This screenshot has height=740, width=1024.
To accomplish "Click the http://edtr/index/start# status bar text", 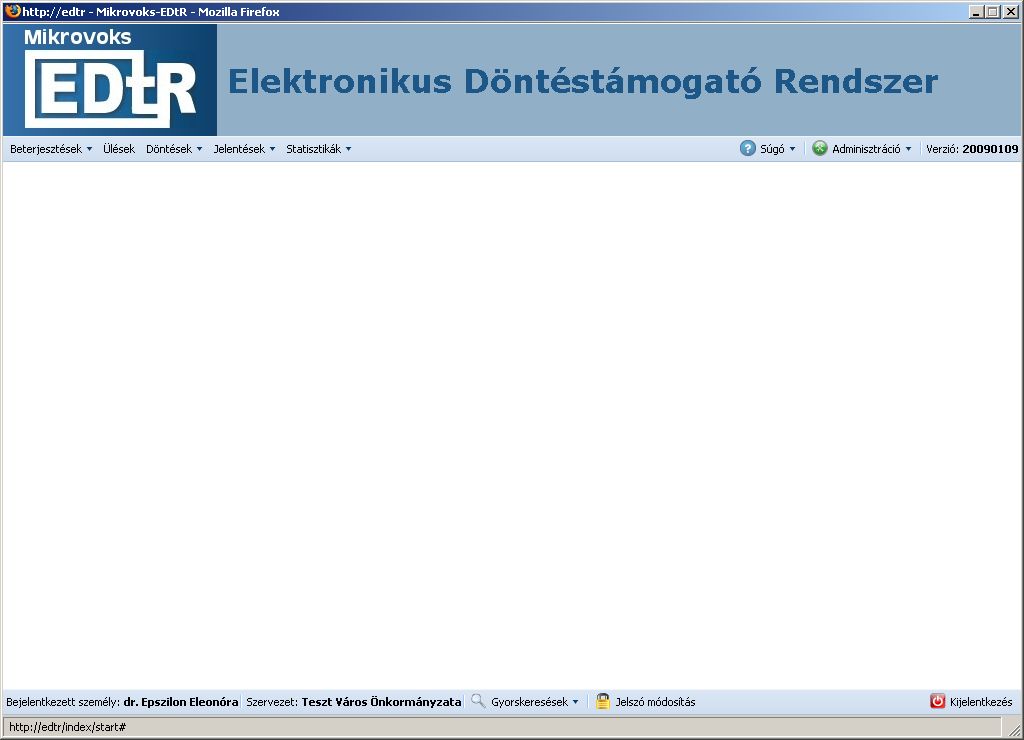I will click(x=67, y=727).
